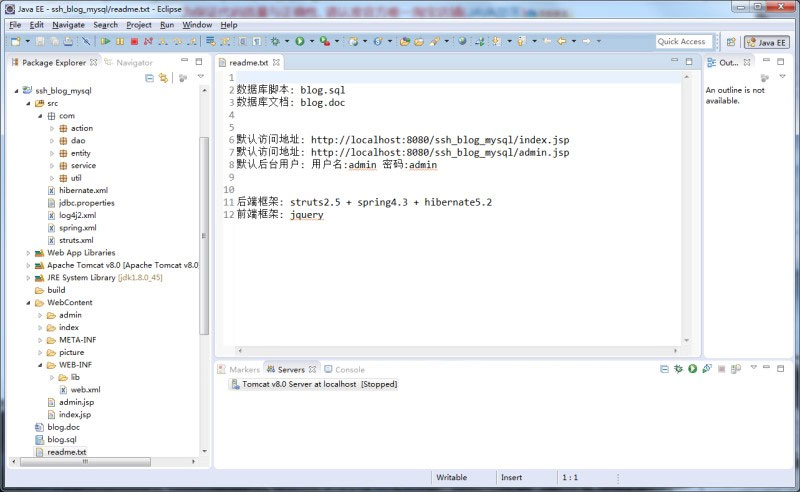Select Tomcat v8.0 Server at localhost entry

coord(314,384)
